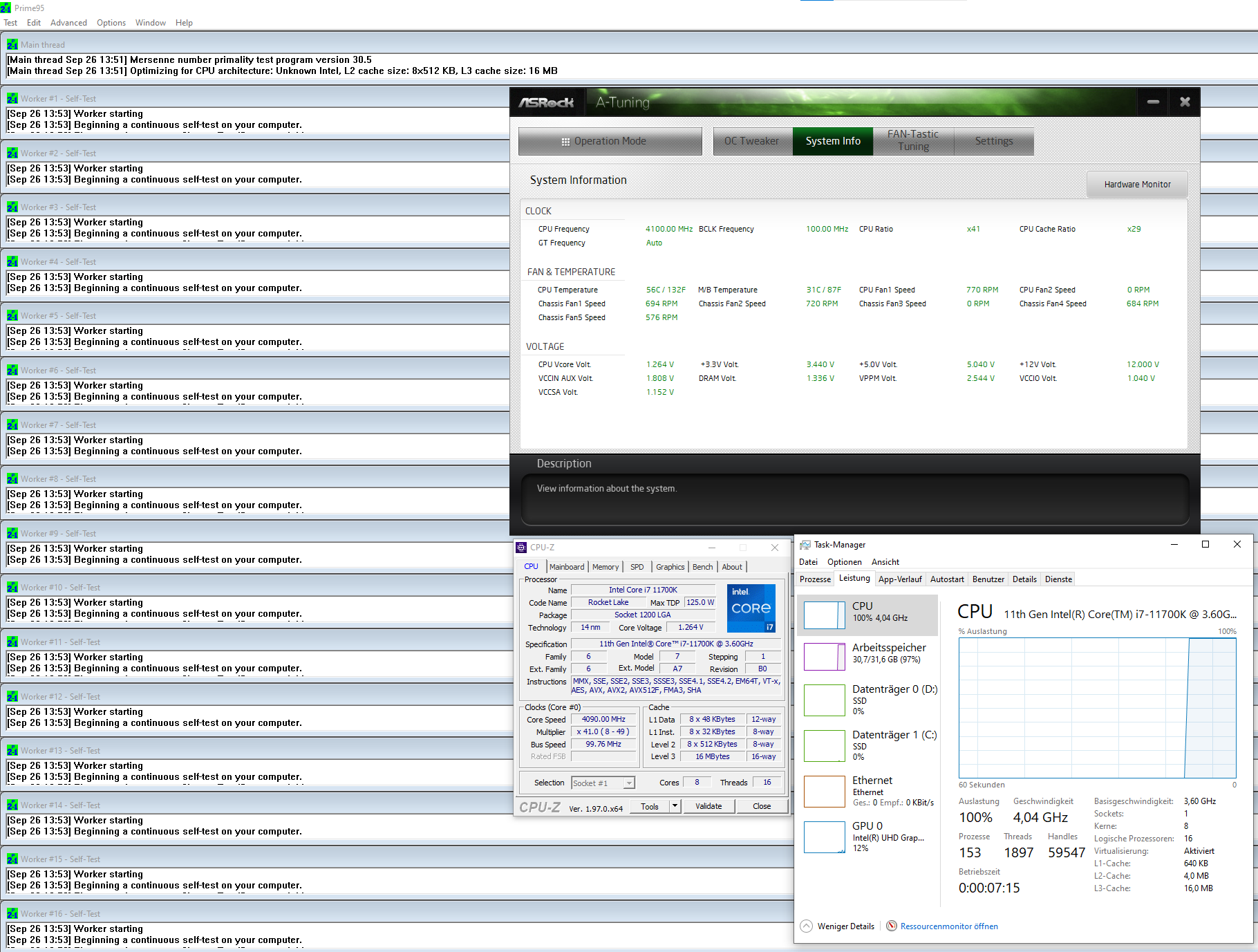Open the Datei menu in Task-Manager
This screenshot has width=1258, height=952.
pos(808,562)
